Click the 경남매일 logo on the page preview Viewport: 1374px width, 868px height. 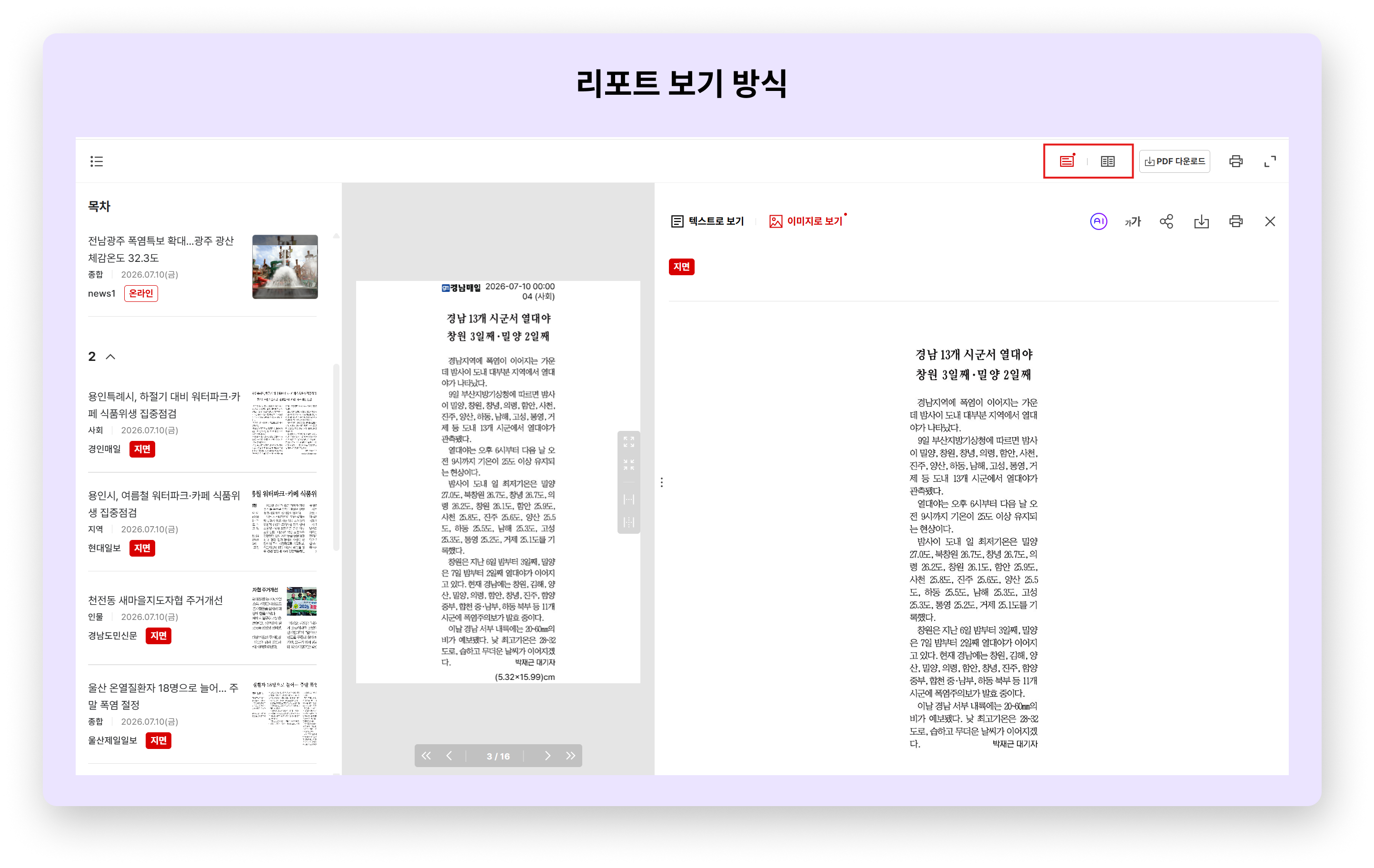461,288
